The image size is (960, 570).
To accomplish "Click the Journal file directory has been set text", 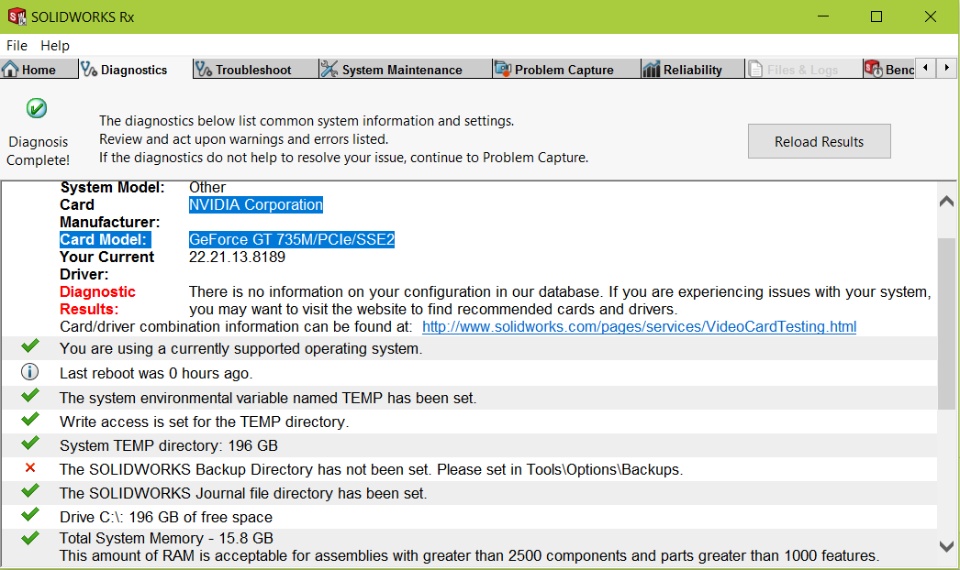I will point(243,493).
